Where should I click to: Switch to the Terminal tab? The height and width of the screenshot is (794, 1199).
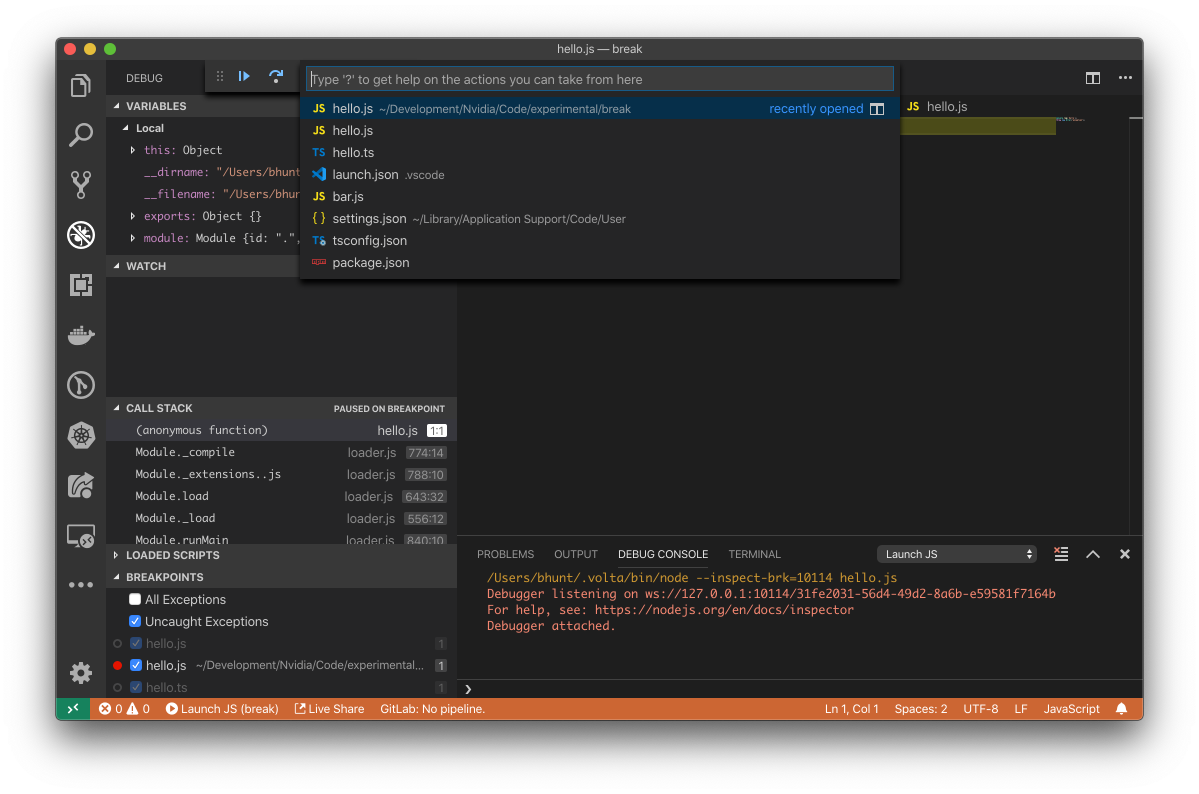pos(754,554)
